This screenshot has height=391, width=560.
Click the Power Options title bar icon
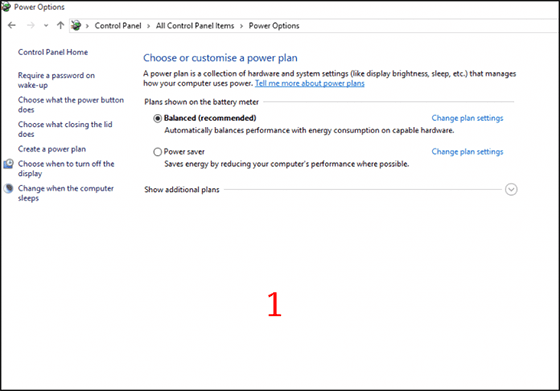6,7
